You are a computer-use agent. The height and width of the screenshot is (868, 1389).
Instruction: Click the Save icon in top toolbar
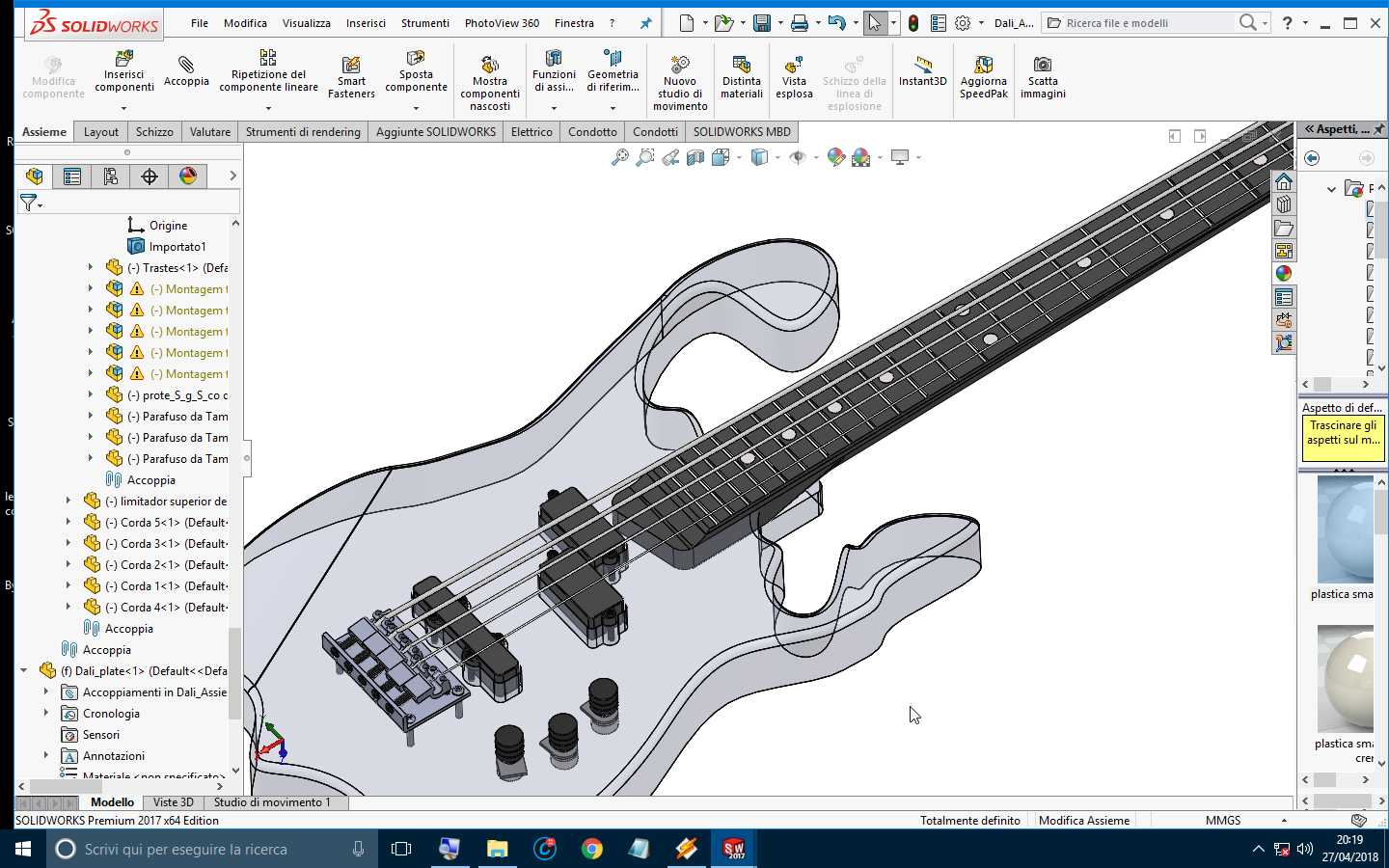(x=762, y=22)
